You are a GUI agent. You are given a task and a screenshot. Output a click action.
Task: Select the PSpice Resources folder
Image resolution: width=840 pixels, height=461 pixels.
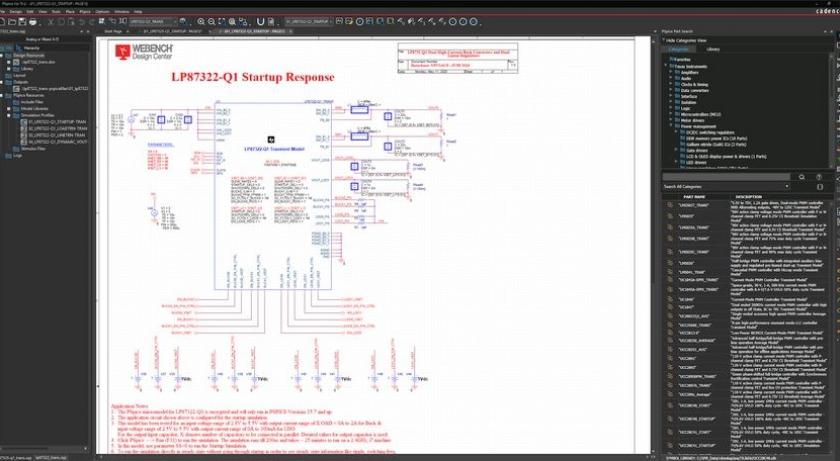[28, 95]
